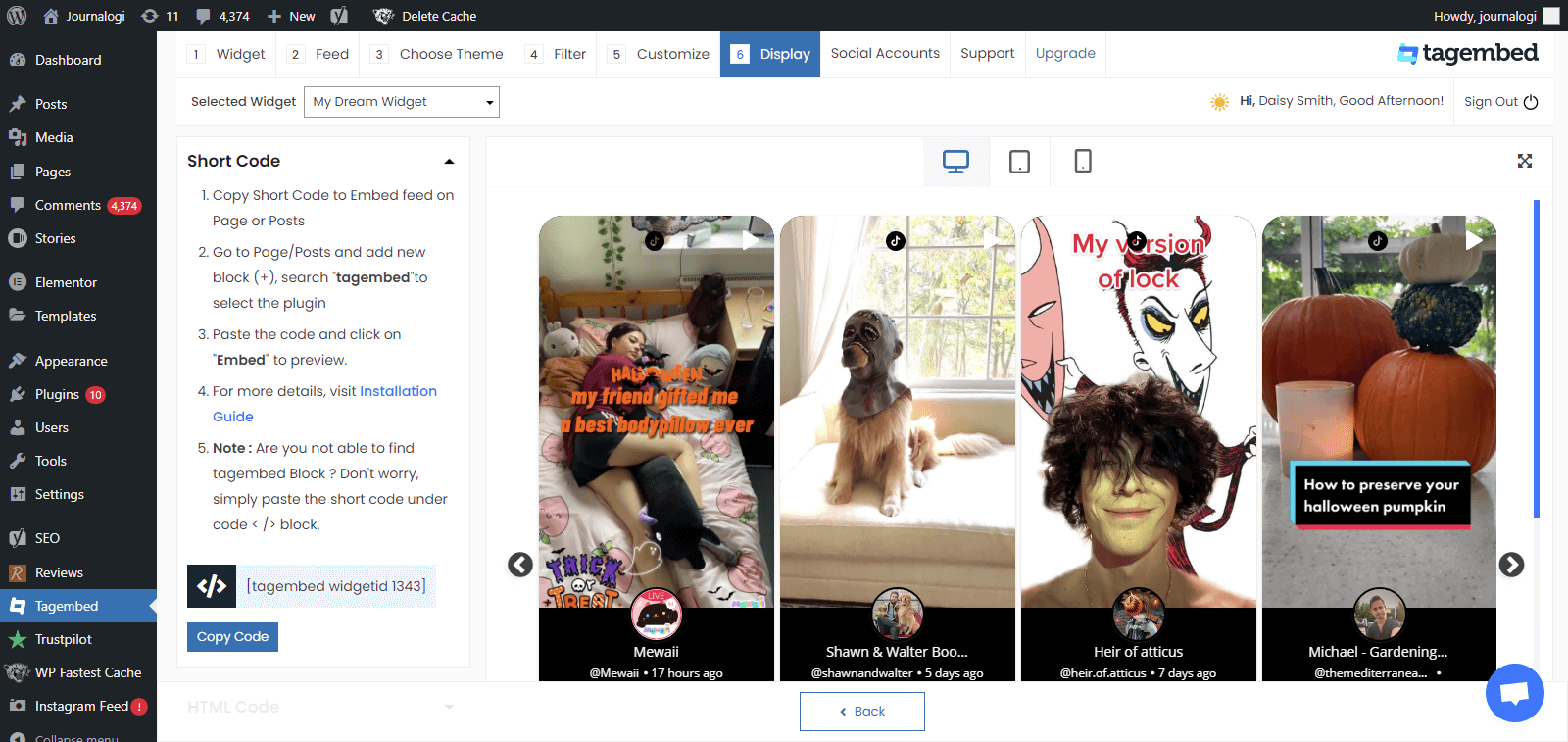Open the Selected Widget dropdown
This screenshot has width=1568, height=742.
(x=402, y=102)
